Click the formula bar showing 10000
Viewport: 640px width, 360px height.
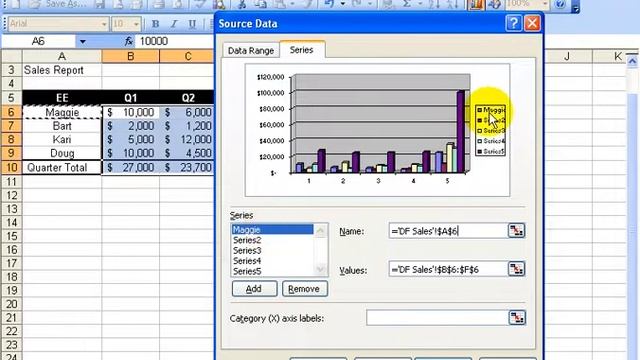(x=175, y=41)
